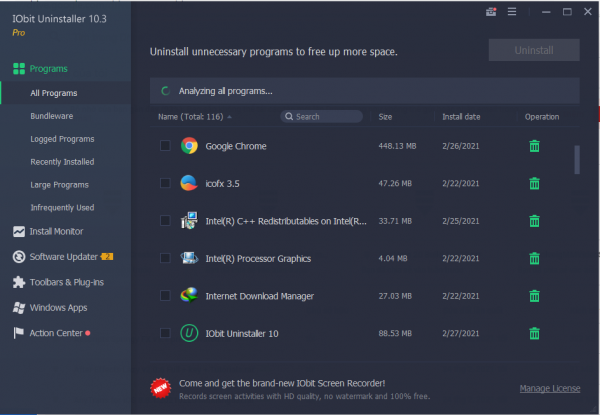600x415 pixels.
Task: Remove Internet Download Manager with trash icon
Action: click(x=535, y=296)
